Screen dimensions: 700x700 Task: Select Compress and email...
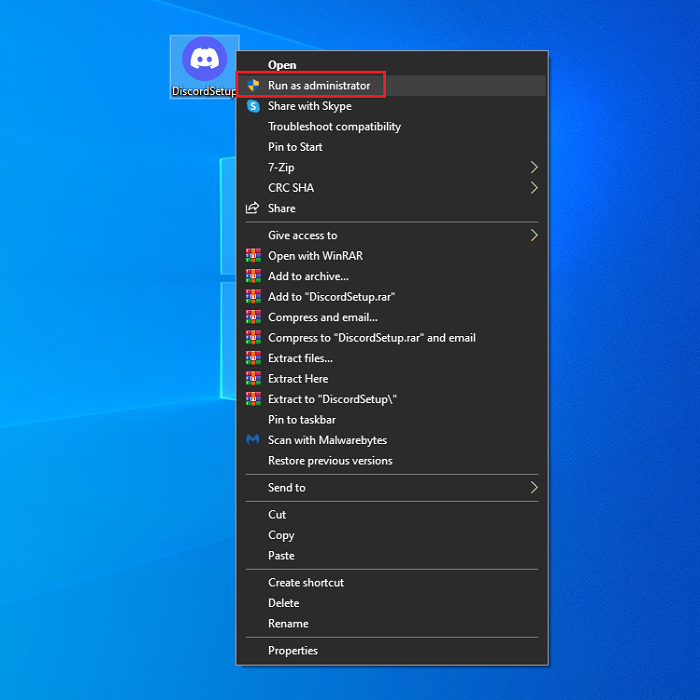click(392, 317)
